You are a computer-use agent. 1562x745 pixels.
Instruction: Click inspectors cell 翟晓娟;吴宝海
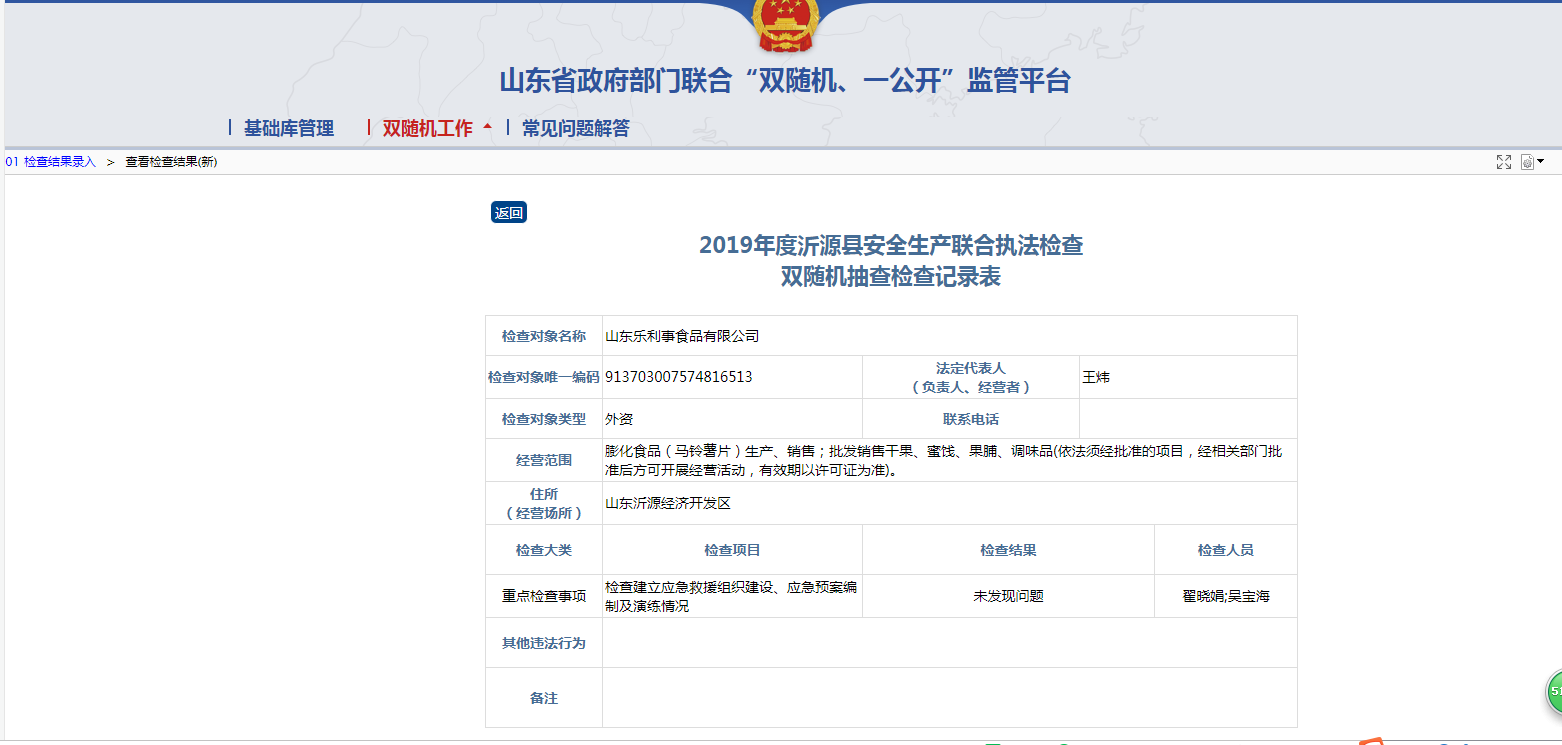pos(1225,596)
